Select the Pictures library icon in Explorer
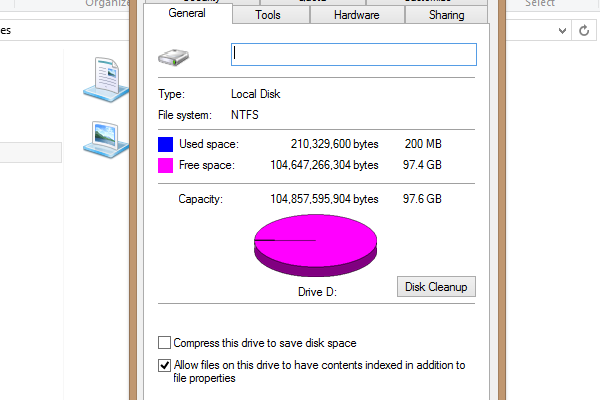The height and width of the screenshot is (400, 600). click(106, 140)
